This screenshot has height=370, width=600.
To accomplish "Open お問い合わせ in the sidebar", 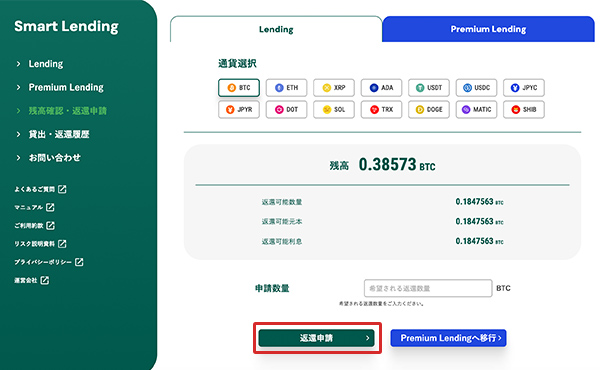I will (x=54, y=158).
